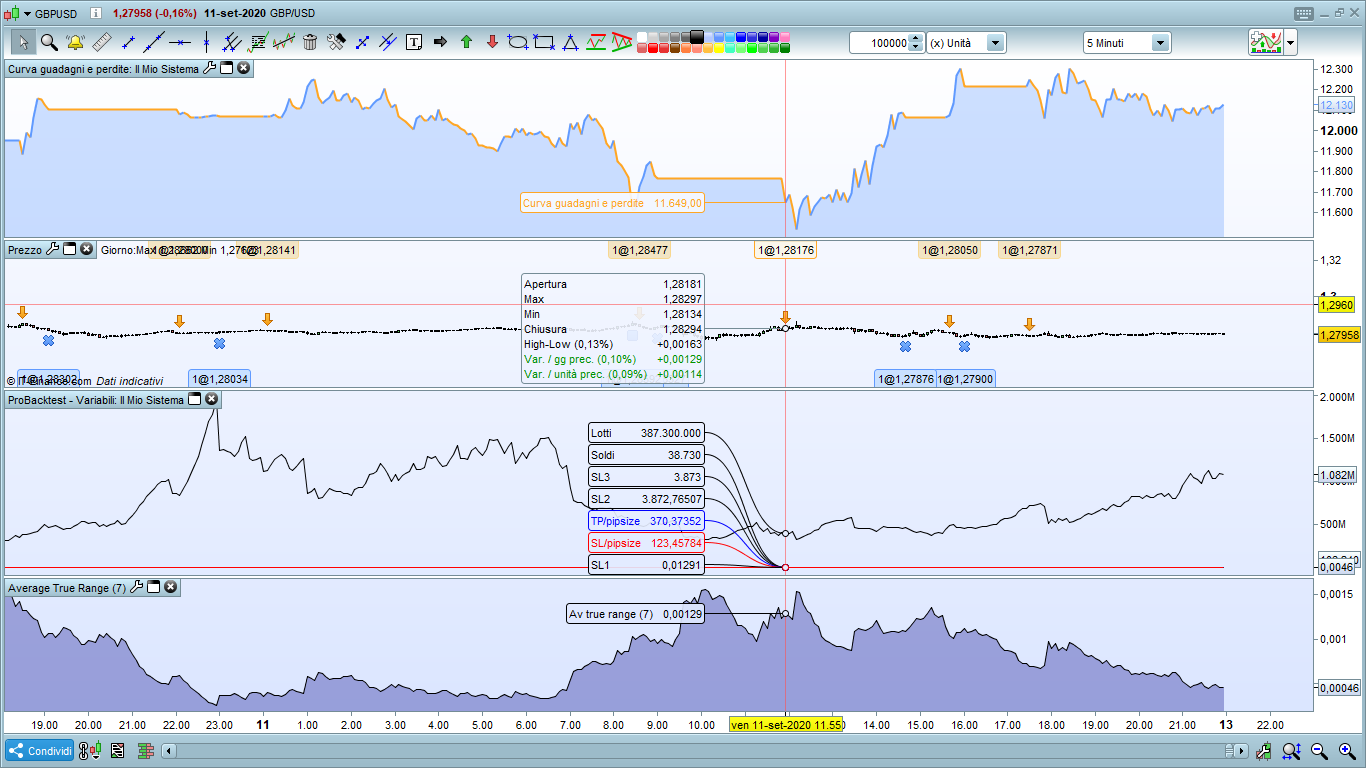Viewport: 1366px width, 768px height.
Task: Open the (x) Unità dropdown
Action: tap(996, 43)
